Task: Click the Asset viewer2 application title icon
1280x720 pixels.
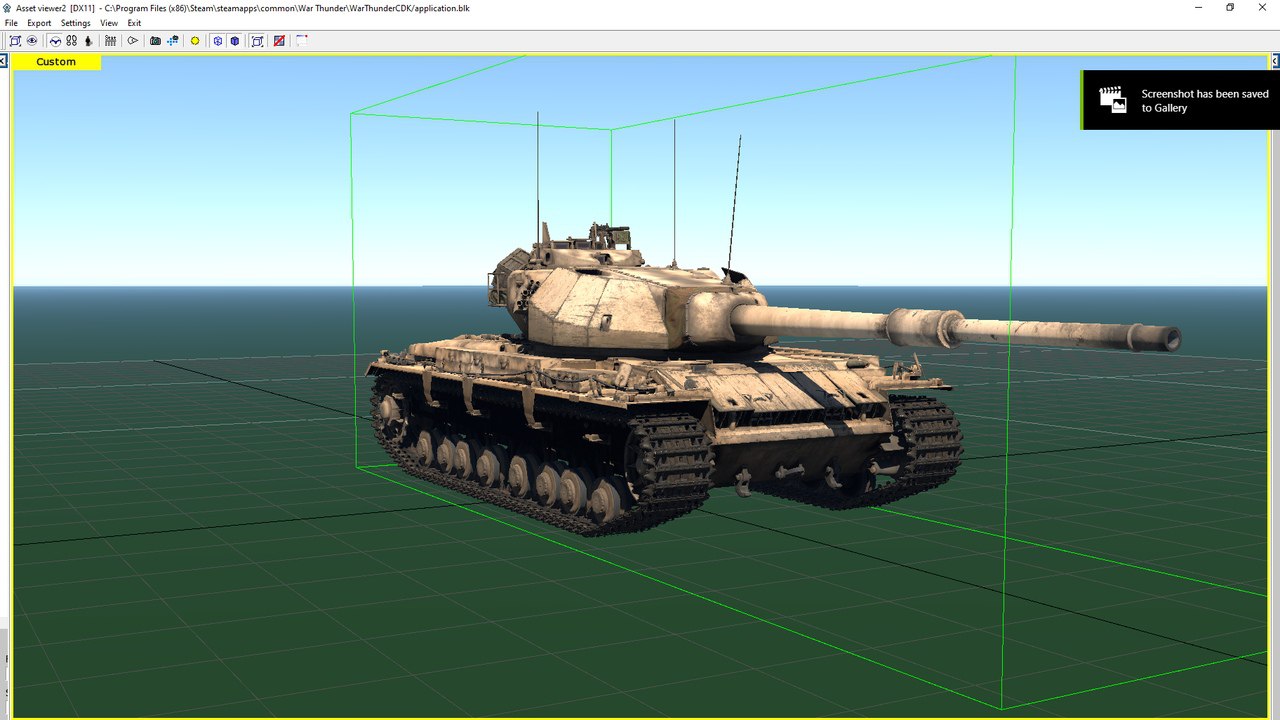Action: (x=7, y=7)
